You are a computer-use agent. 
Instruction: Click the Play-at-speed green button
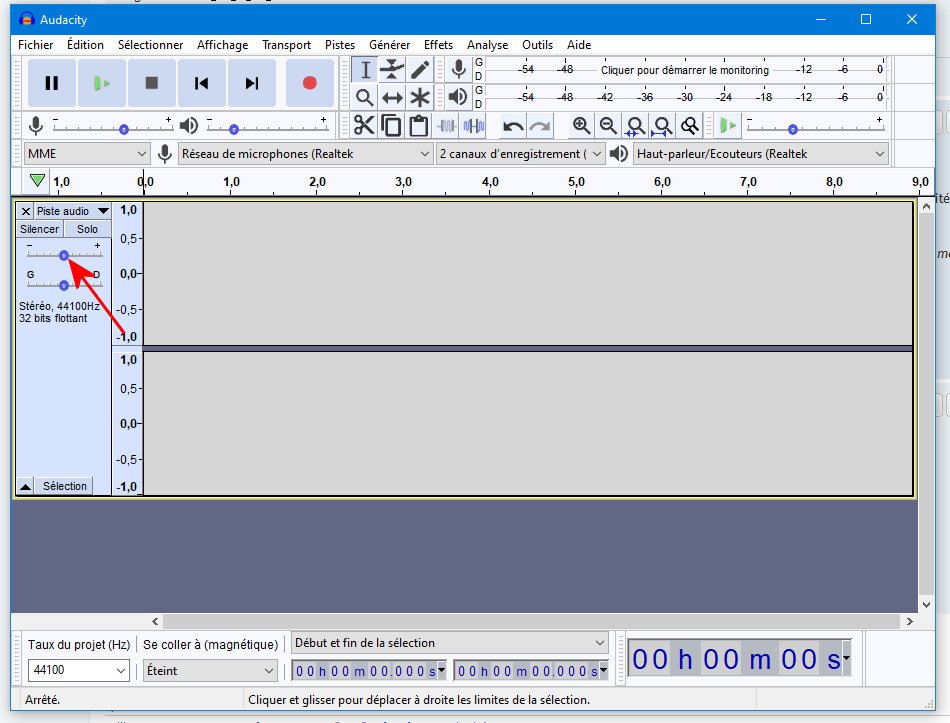coord(728,125)
